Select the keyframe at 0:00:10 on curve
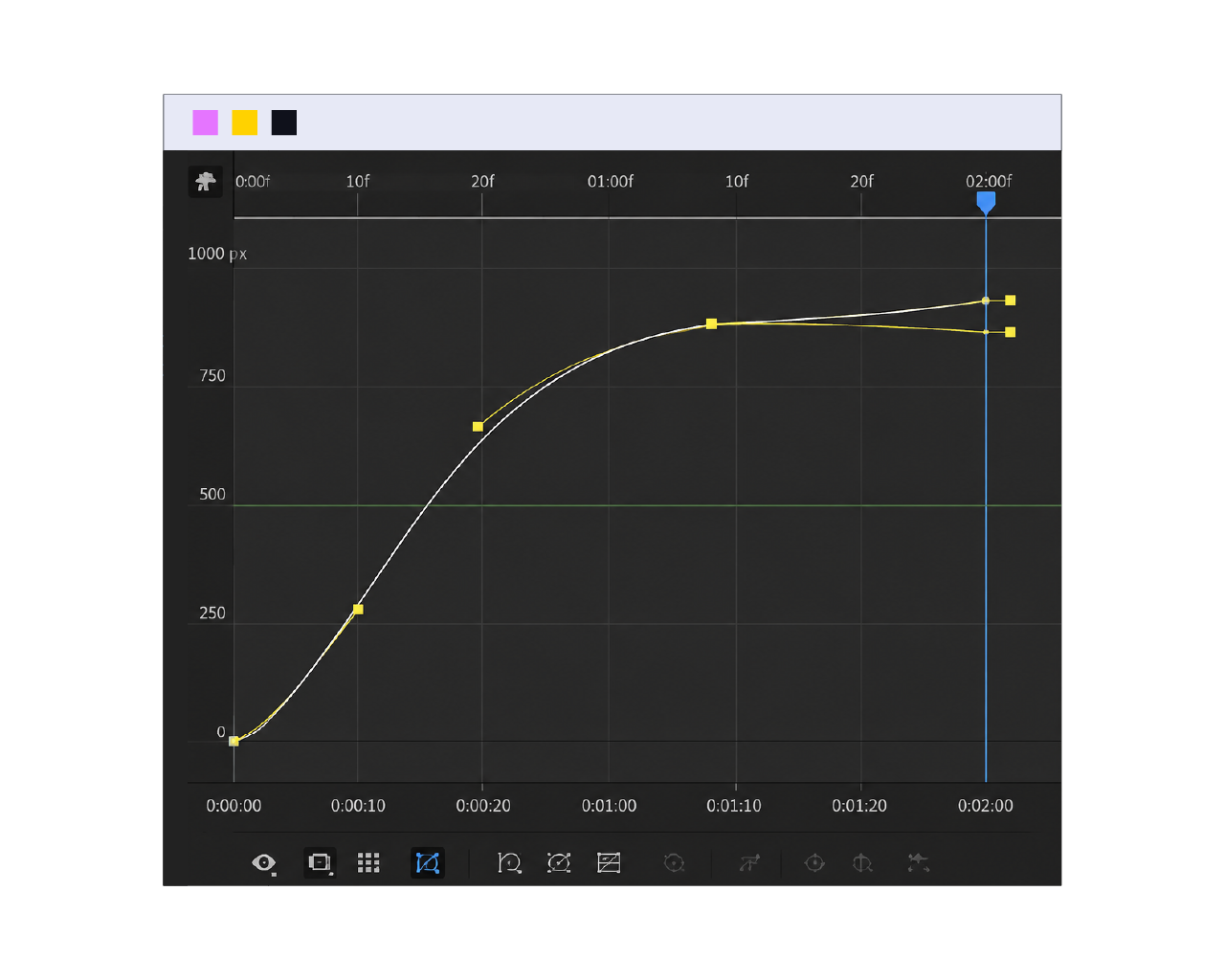Image resolution: width=1225 pixels, height=980 pixels. pyautogui.click(x=358, y=609)
